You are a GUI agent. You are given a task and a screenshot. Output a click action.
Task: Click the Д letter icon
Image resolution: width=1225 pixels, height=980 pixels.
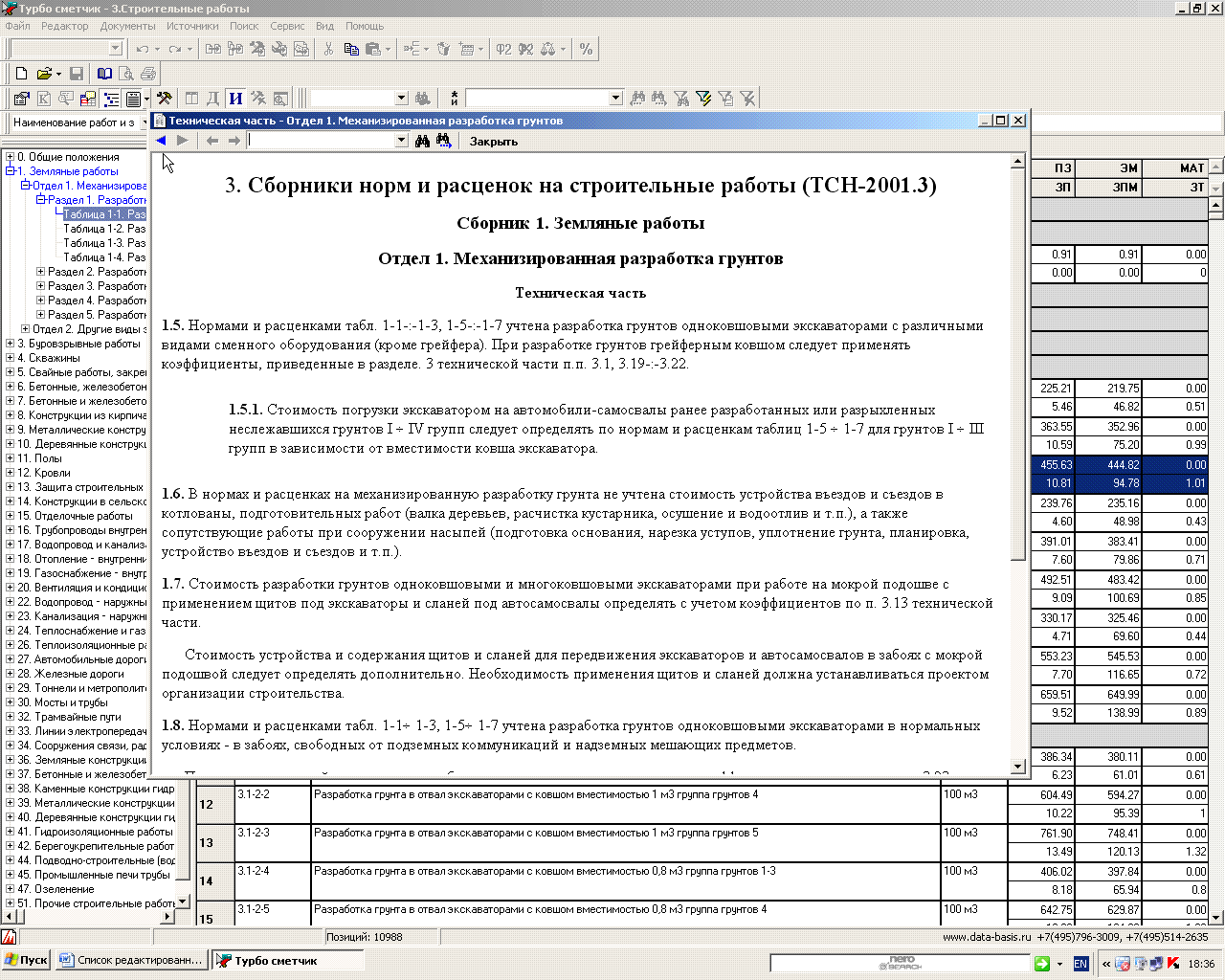pyautogui.click(x=213, y=98)
